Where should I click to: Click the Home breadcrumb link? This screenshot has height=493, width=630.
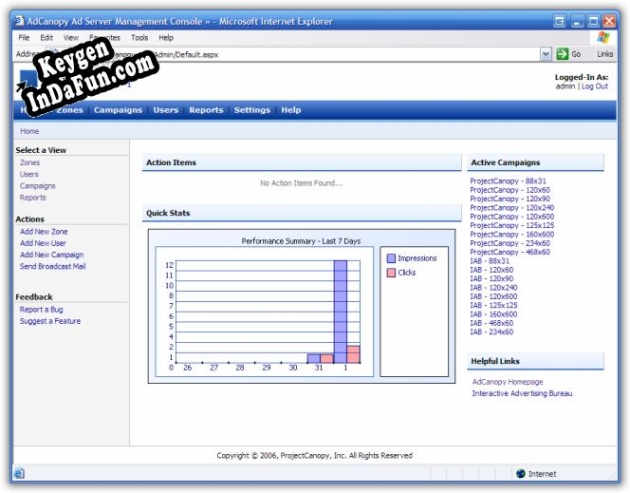[x=30, y=131]
